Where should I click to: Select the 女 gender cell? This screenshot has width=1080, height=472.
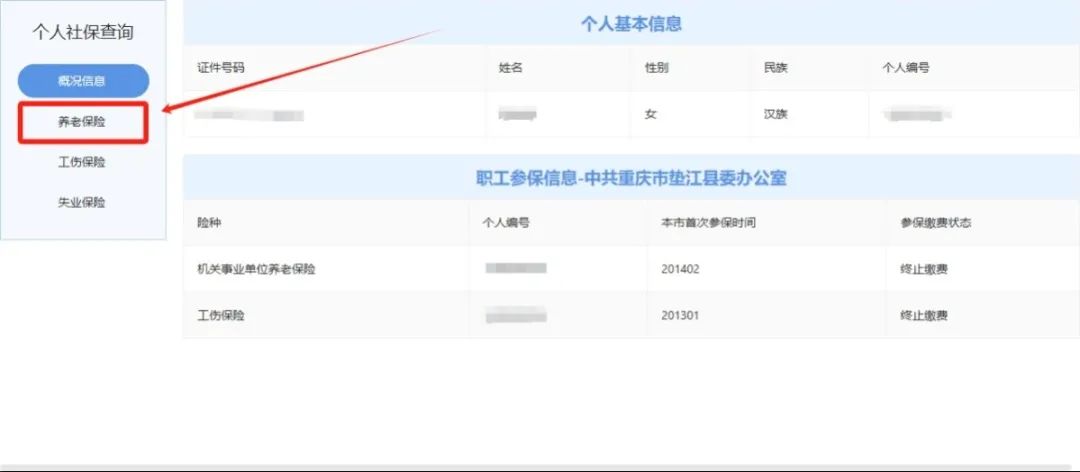pos(651,114)
